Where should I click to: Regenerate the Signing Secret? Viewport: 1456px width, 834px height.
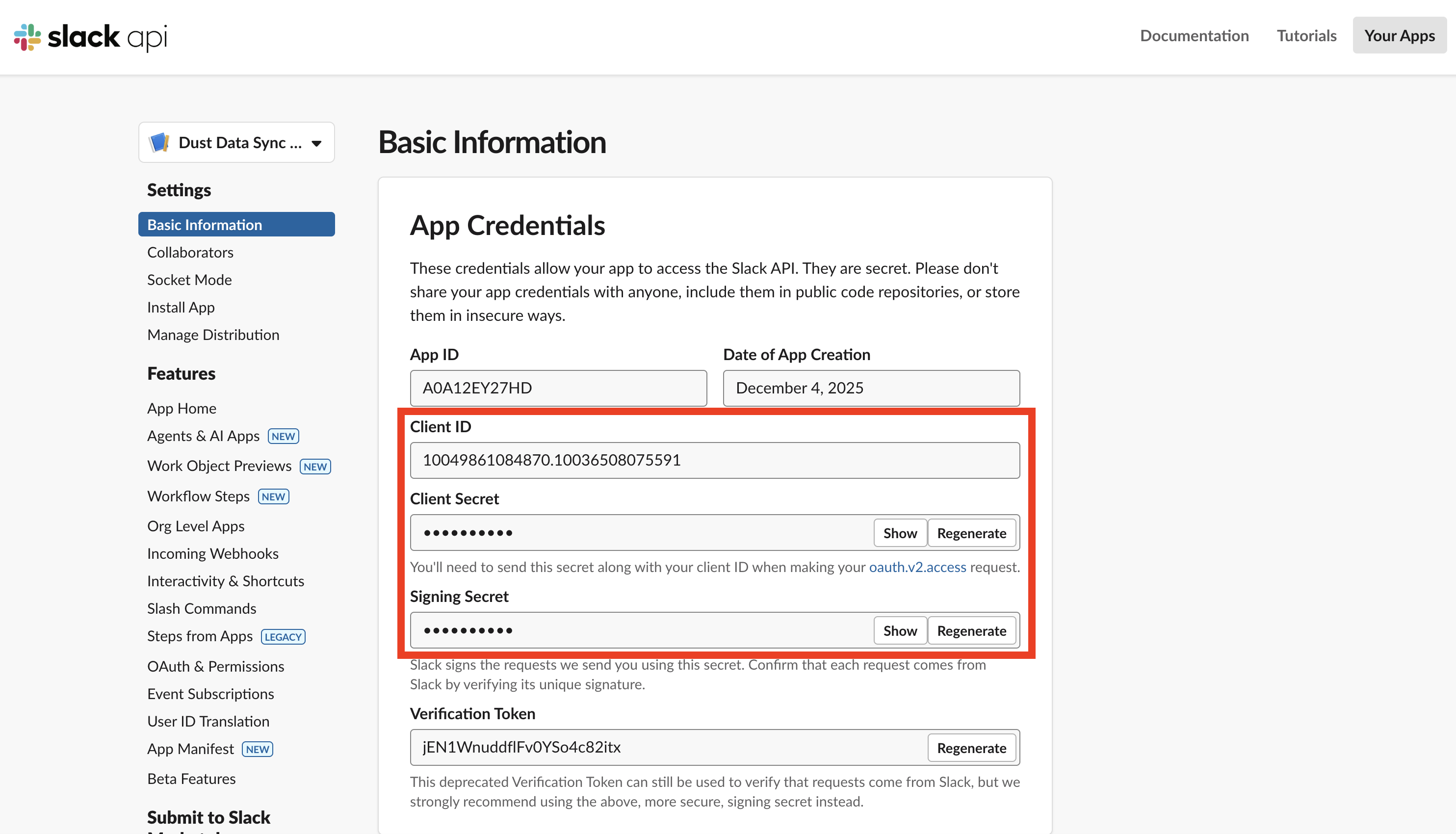click(x=971, y=630)
